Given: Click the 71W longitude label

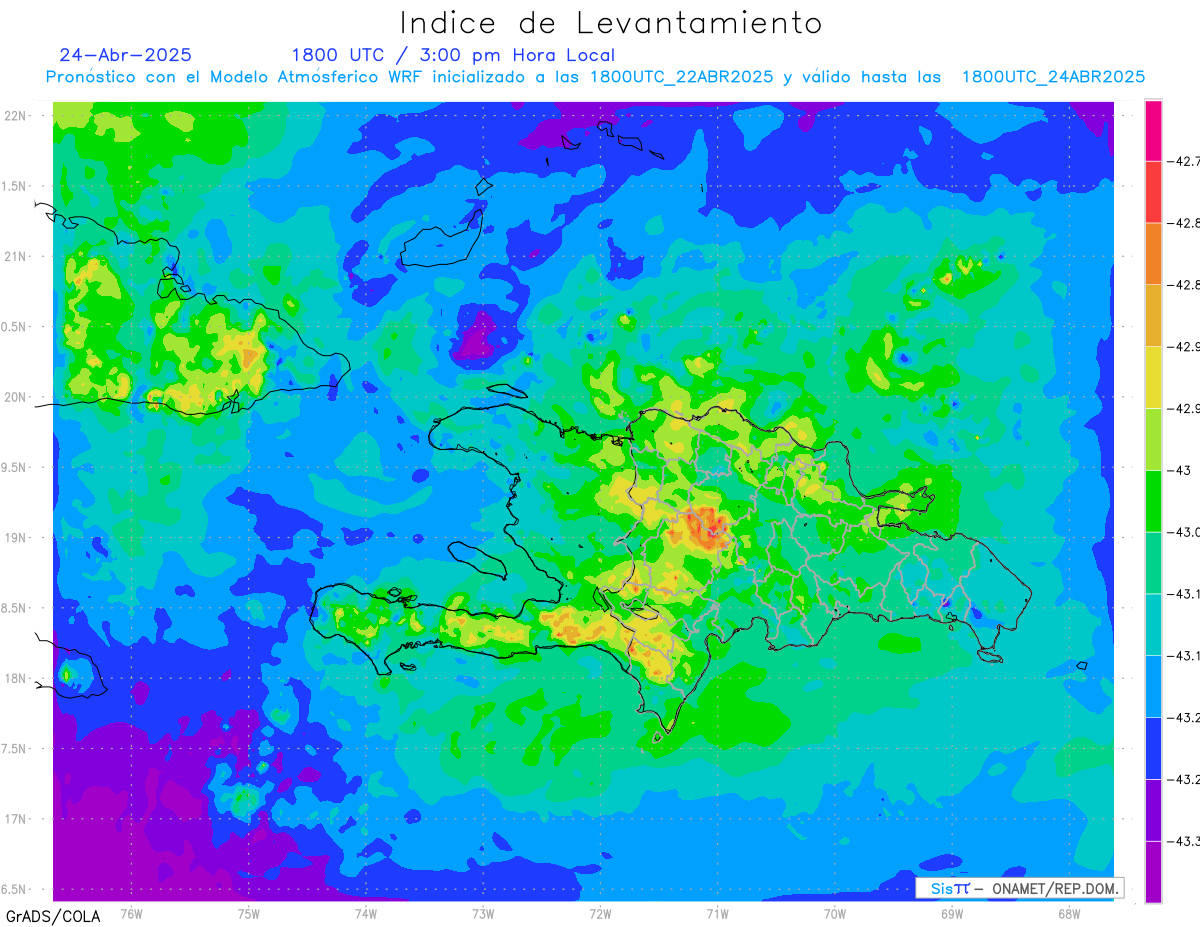Looking at the screenshot, I should (x=717, y=913).
